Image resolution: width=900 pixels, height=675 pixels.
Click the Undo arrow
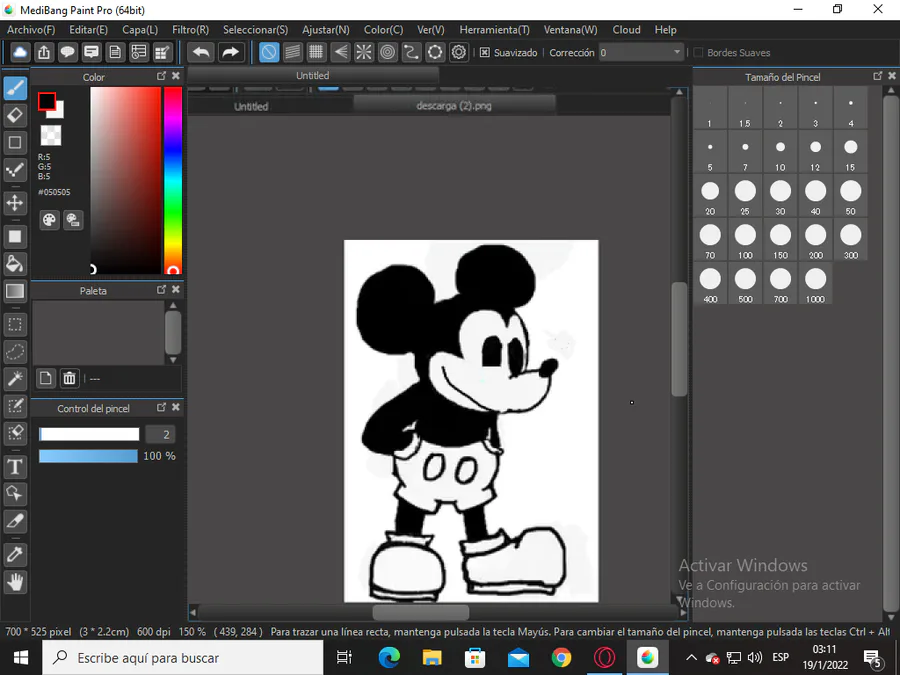[x=201, y=52]
